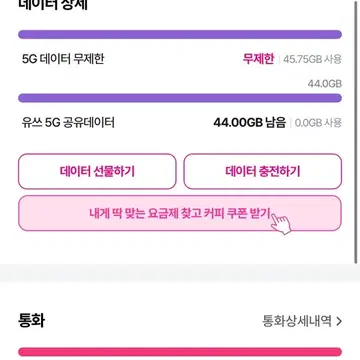Click the 통화 section heading
This screenshot has width=360, height=360.
[31, 320]
